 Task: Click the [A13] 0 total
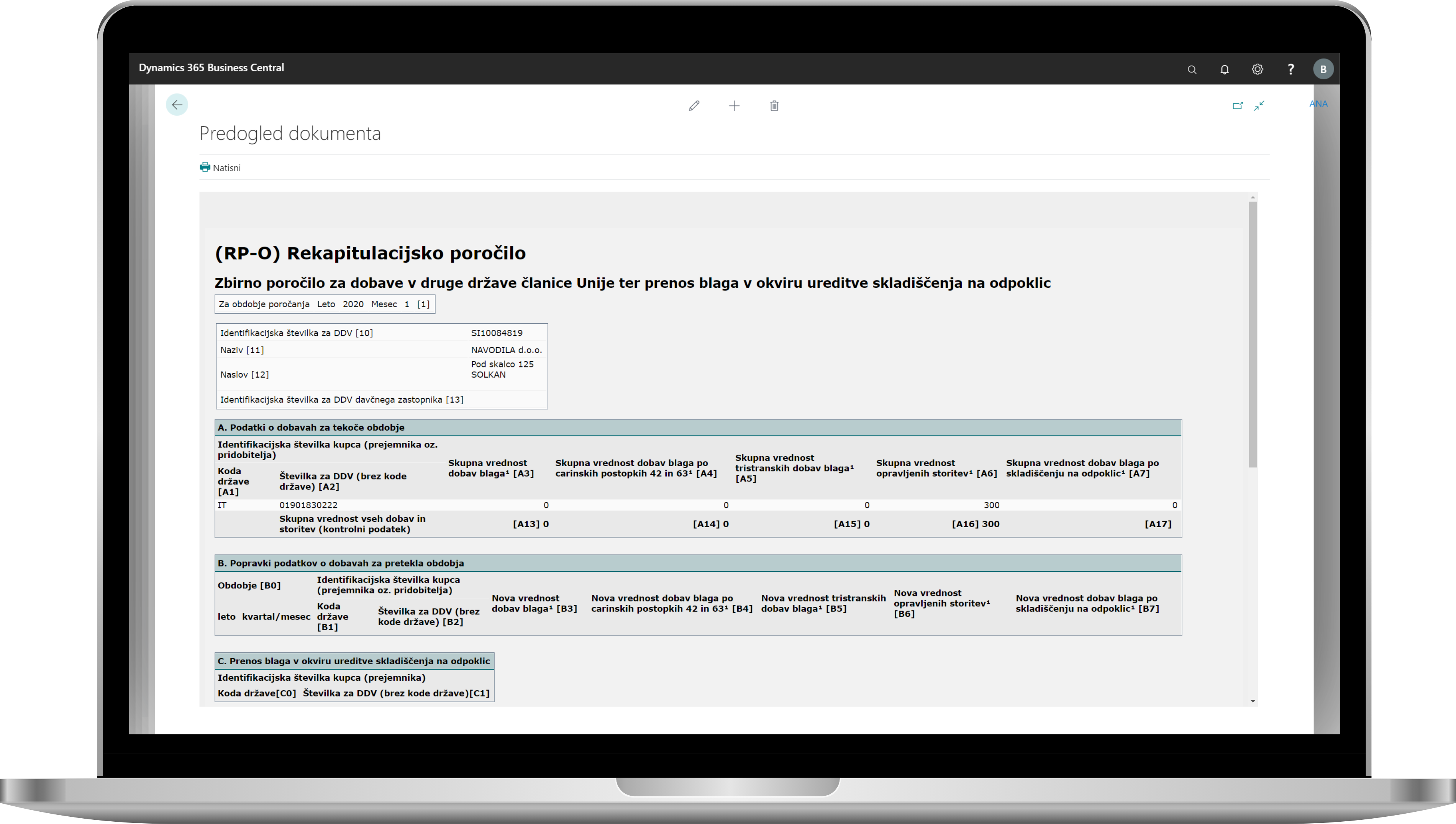coord(531,524)
